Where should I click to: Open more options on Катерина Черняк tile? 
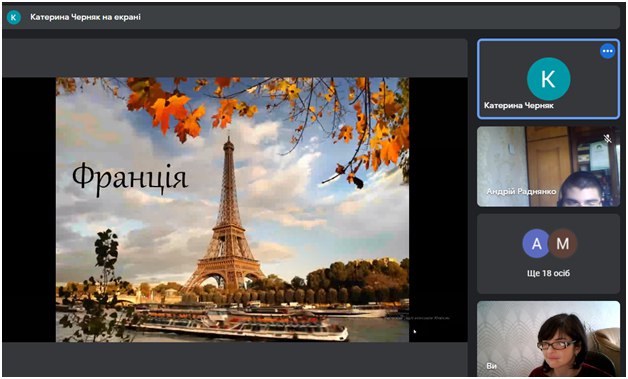pos(607,51)
